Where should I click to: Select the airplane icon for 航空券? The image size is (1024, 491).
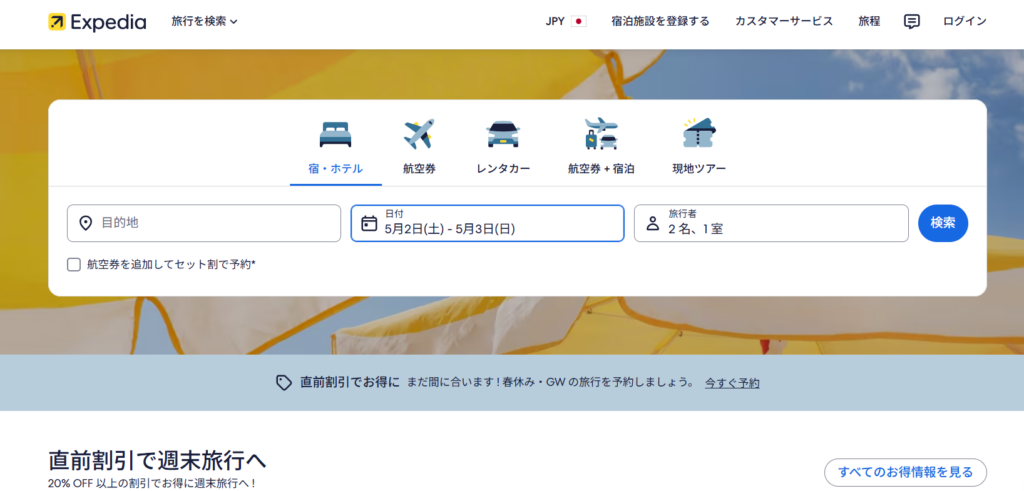(x=419, y=134)
